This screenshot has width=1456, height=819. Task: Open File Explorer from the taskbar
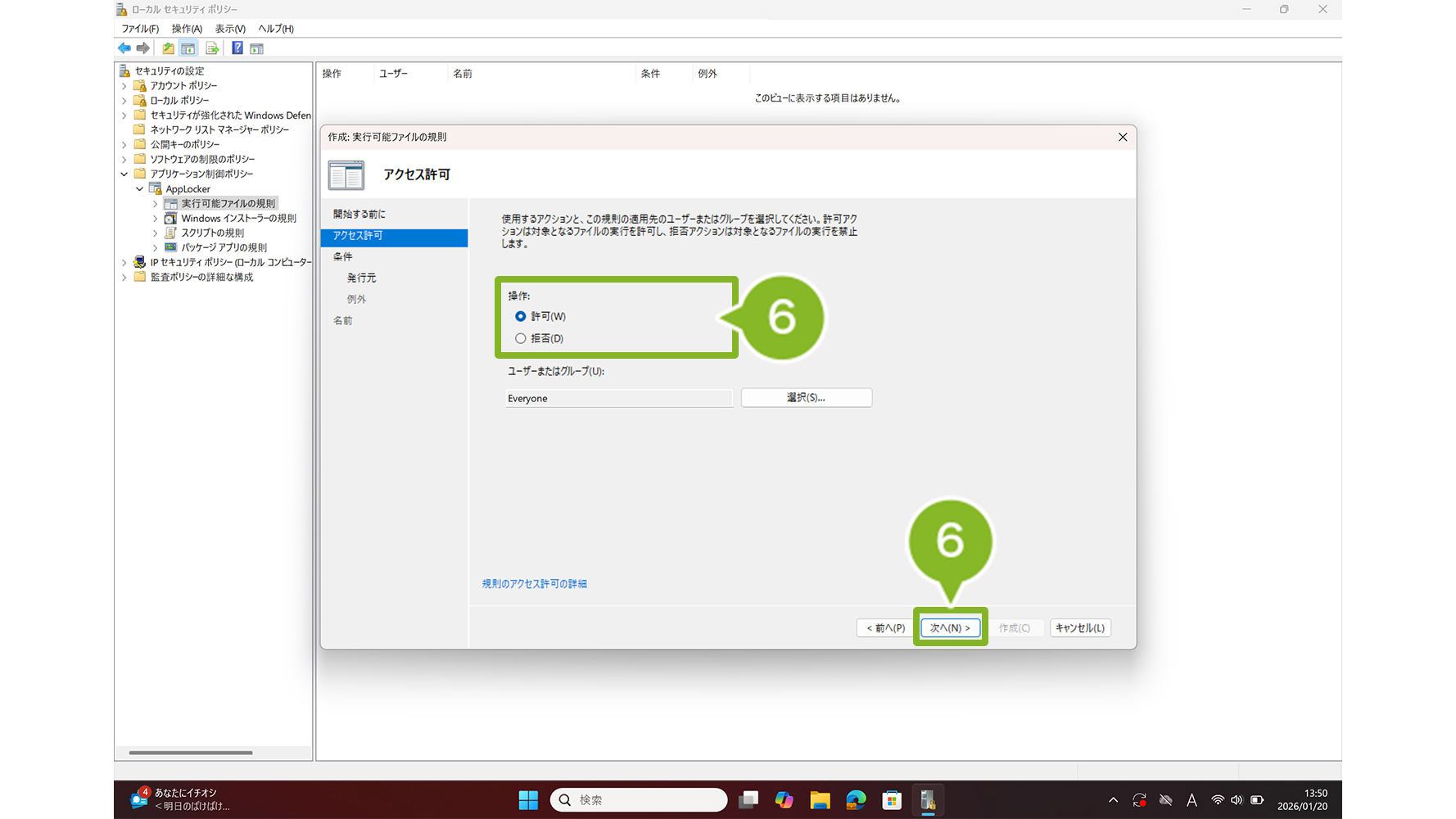click(820, 800)
